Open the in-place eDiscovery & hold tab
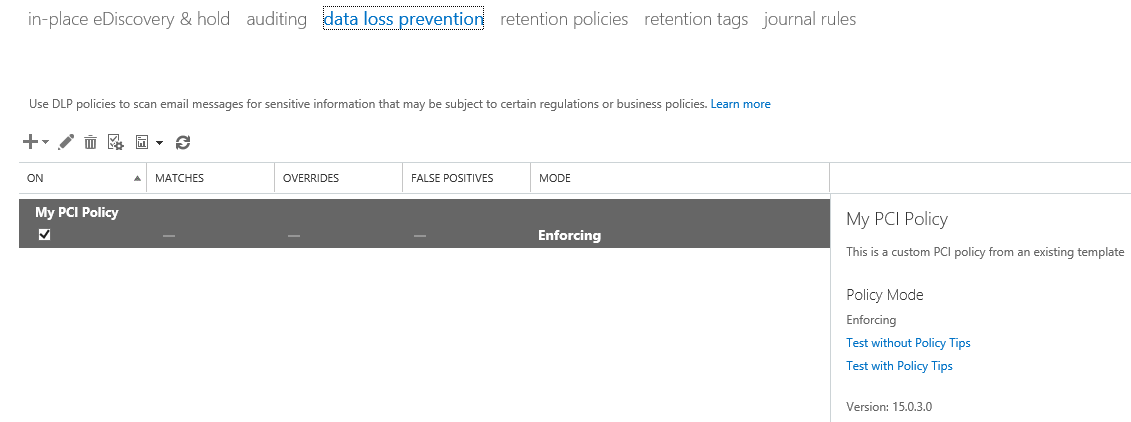This screenshot has width=1131, height=422. click(x=129, y=19)
